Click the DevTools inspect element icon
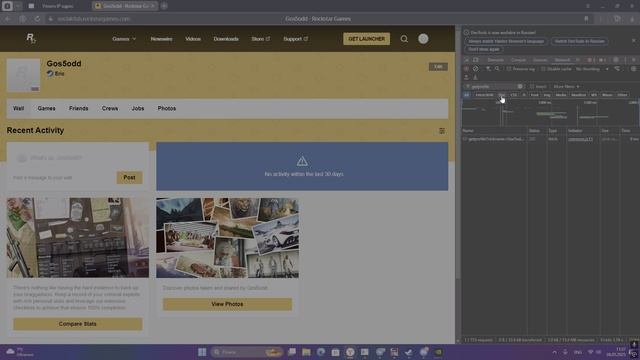Image resolution: width=640 pixels, height=360 pixels. click(x=467, y=60)
